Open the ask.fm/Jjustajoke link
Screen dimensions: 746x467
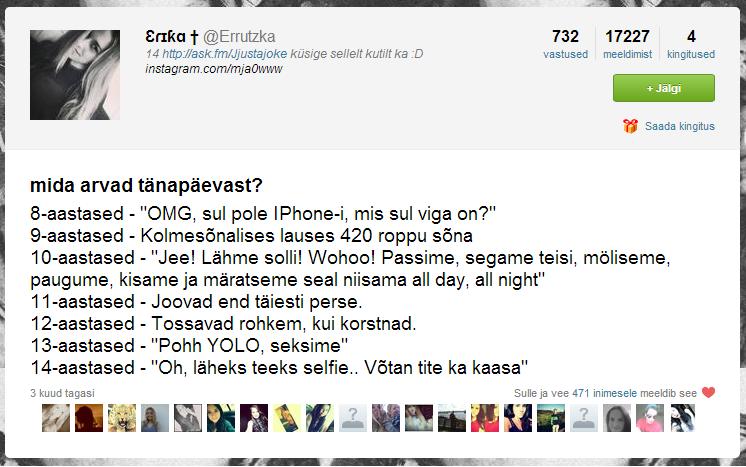[x=225, y=54]
